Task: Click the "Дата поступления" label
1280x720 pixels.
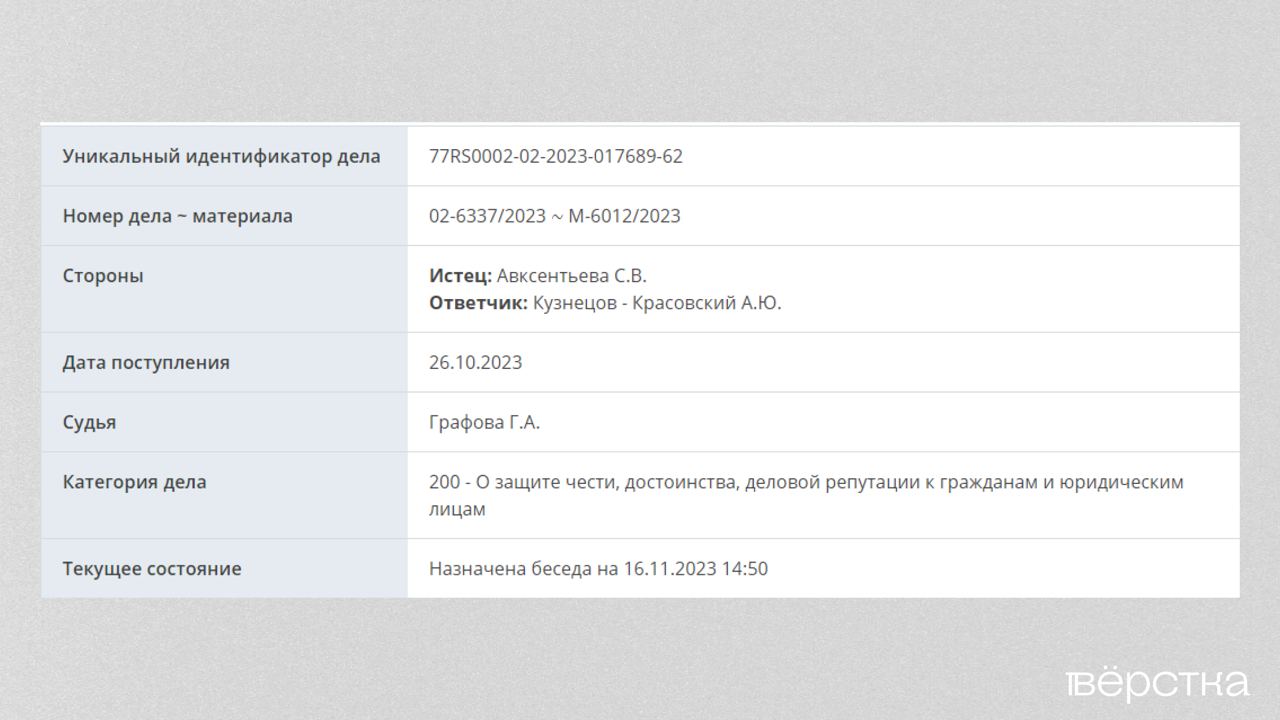Action: point(146,362)
